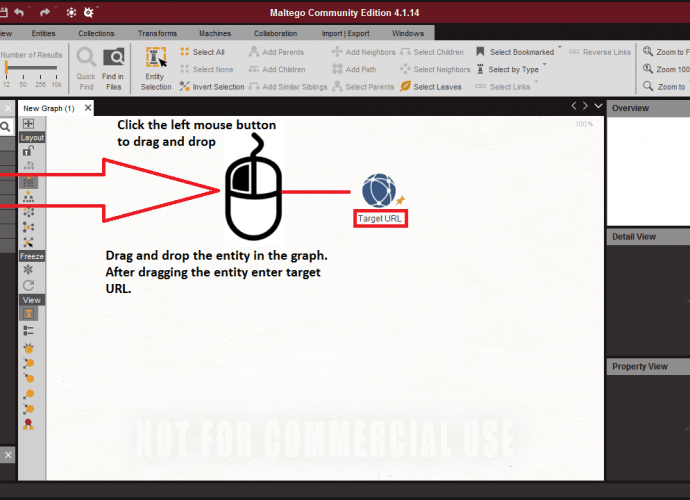690x500 pixels.
Task: Click the Detail View panel header
Action: click(648, 237)
